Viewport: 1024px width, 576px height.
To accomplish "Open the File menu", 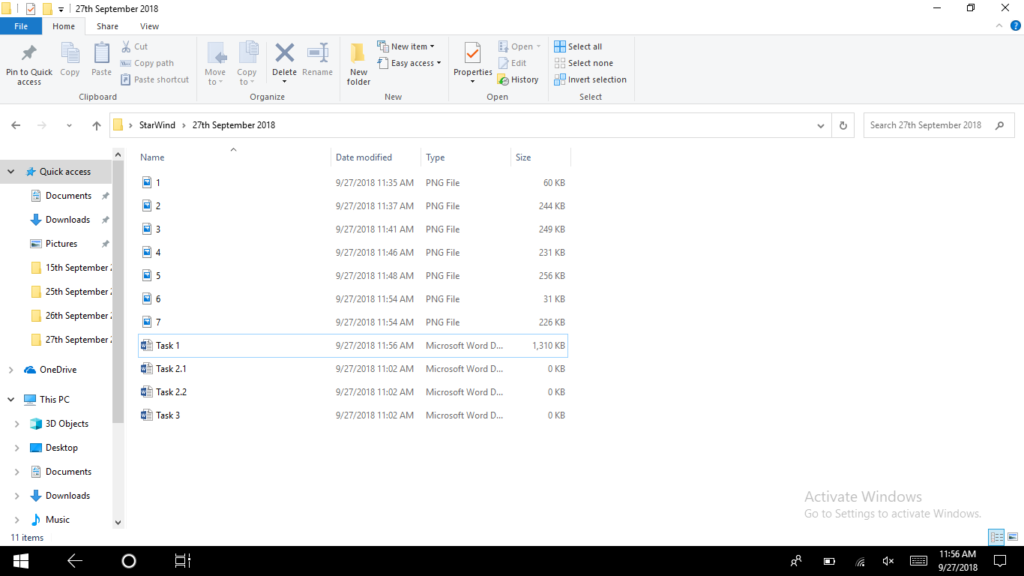I will point(21,26).
